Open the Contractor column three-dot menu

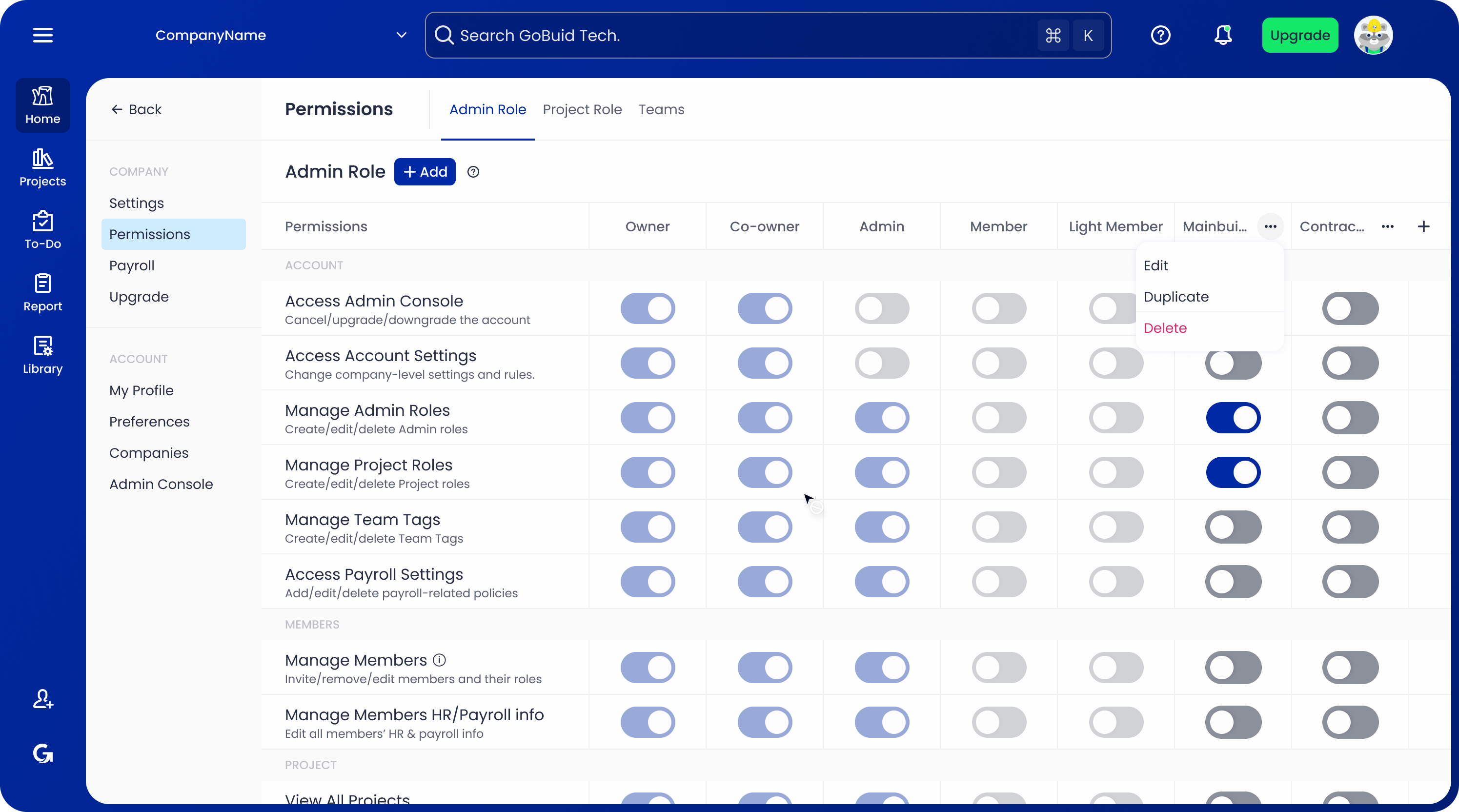(x=1387, y=226)
